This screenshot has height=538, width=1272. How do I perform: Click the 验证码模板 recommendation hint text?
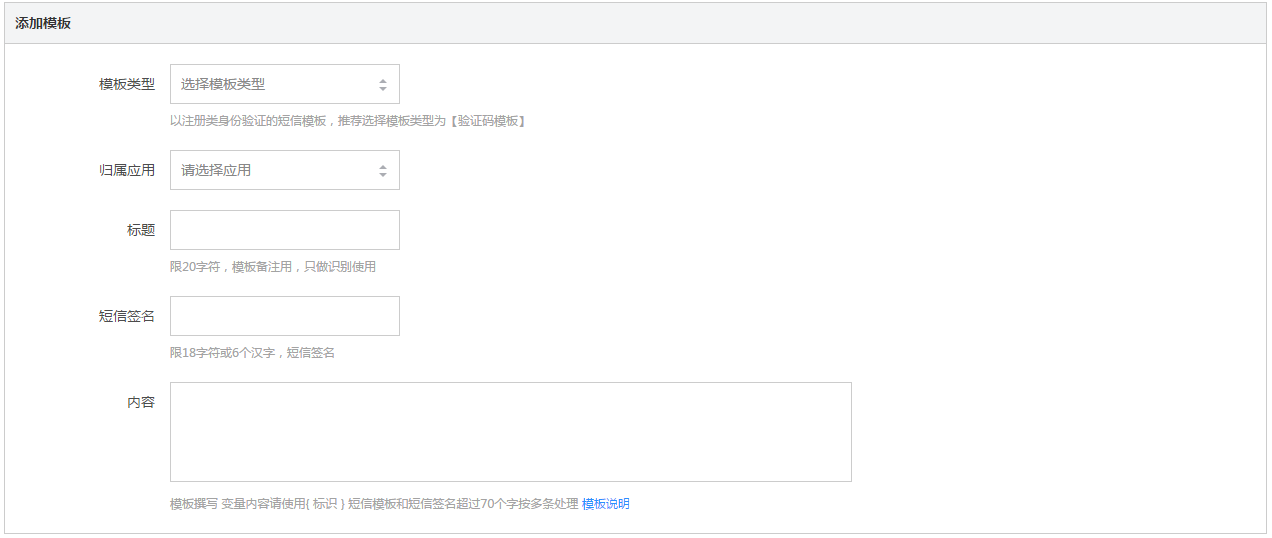[x=348, y=121]
